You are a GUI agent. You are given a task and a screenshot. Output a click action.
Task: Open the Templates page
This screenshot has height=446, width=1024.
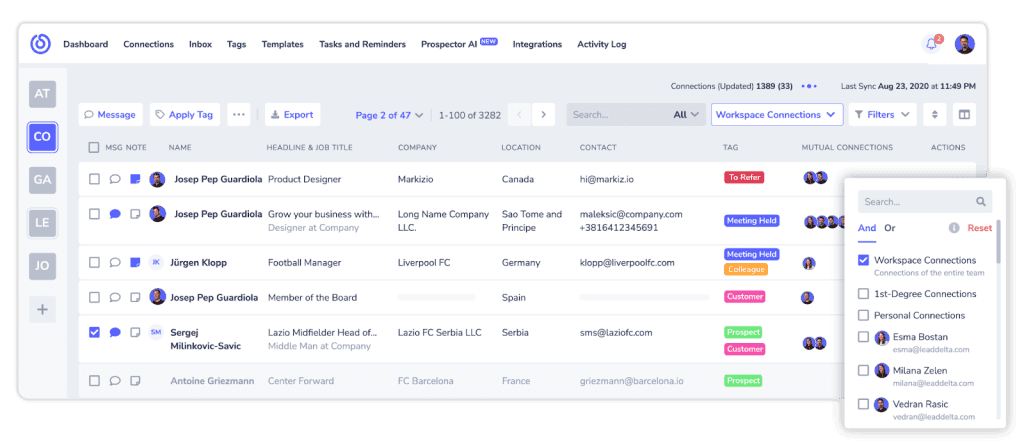282,44
